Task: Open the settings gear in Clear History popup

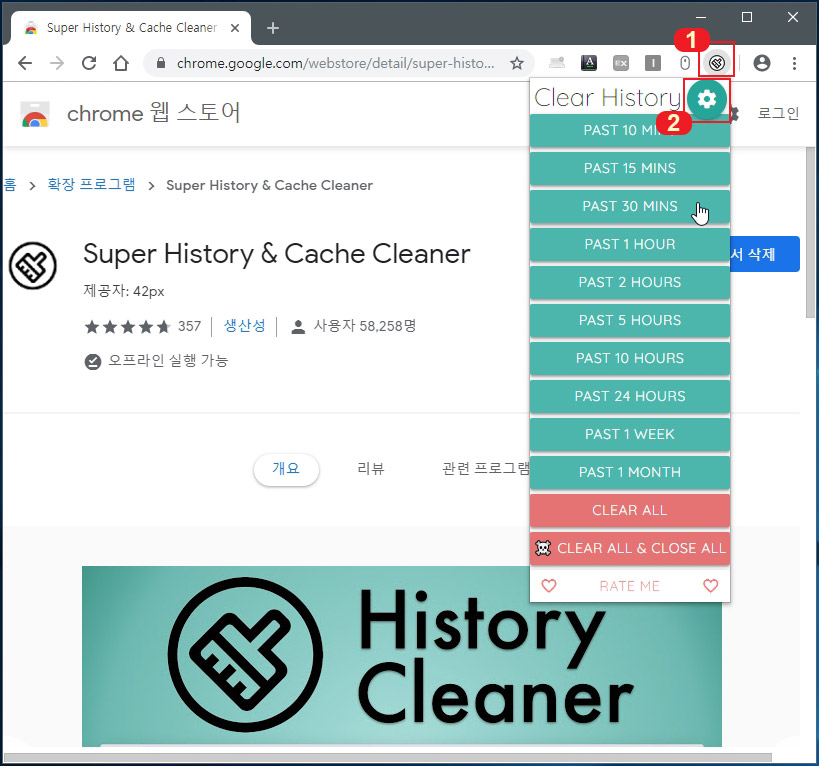Action: point(707,99)
